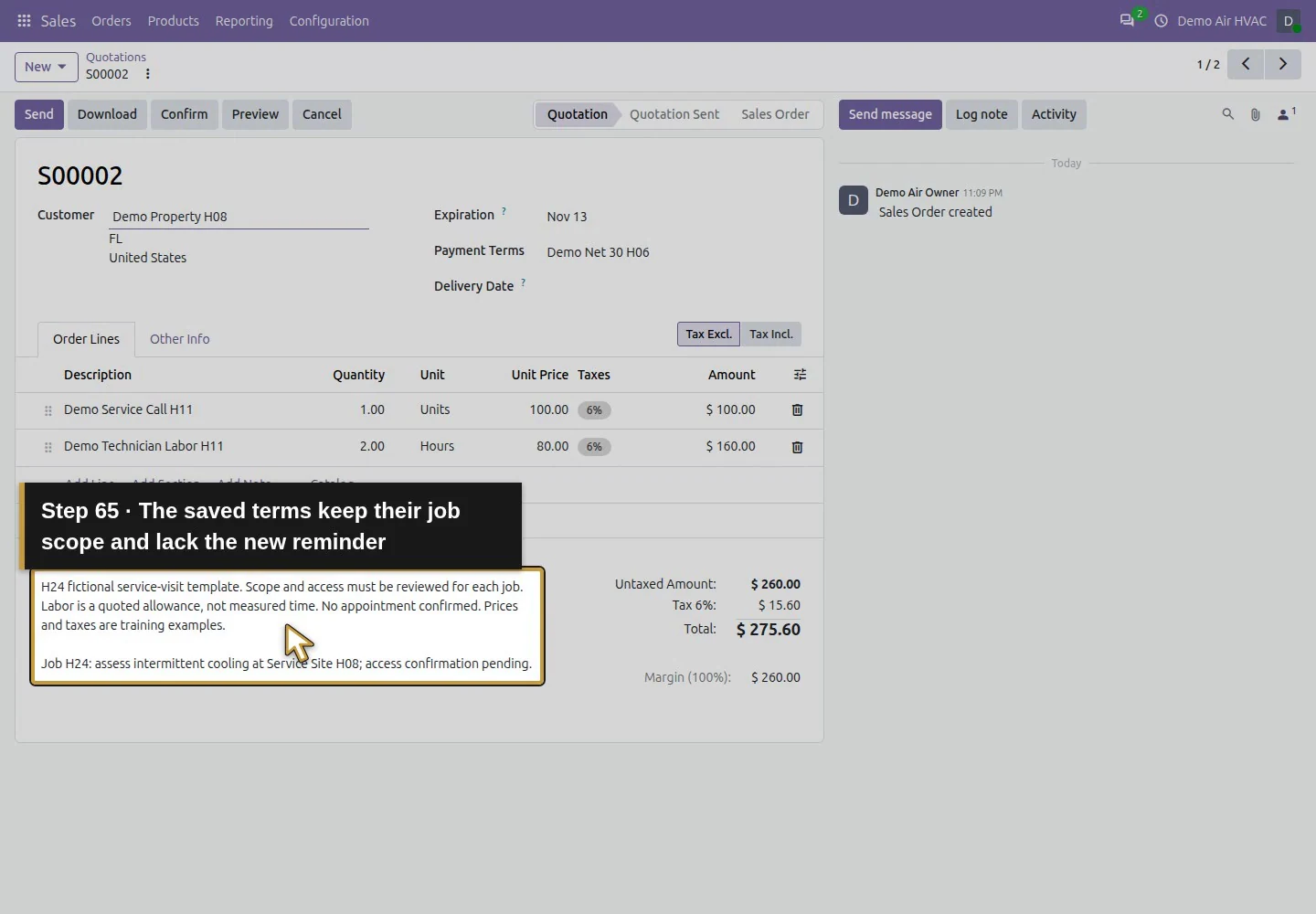The image size is (1316, 914).
Task: Confirm the quotation
Action: 185,114
